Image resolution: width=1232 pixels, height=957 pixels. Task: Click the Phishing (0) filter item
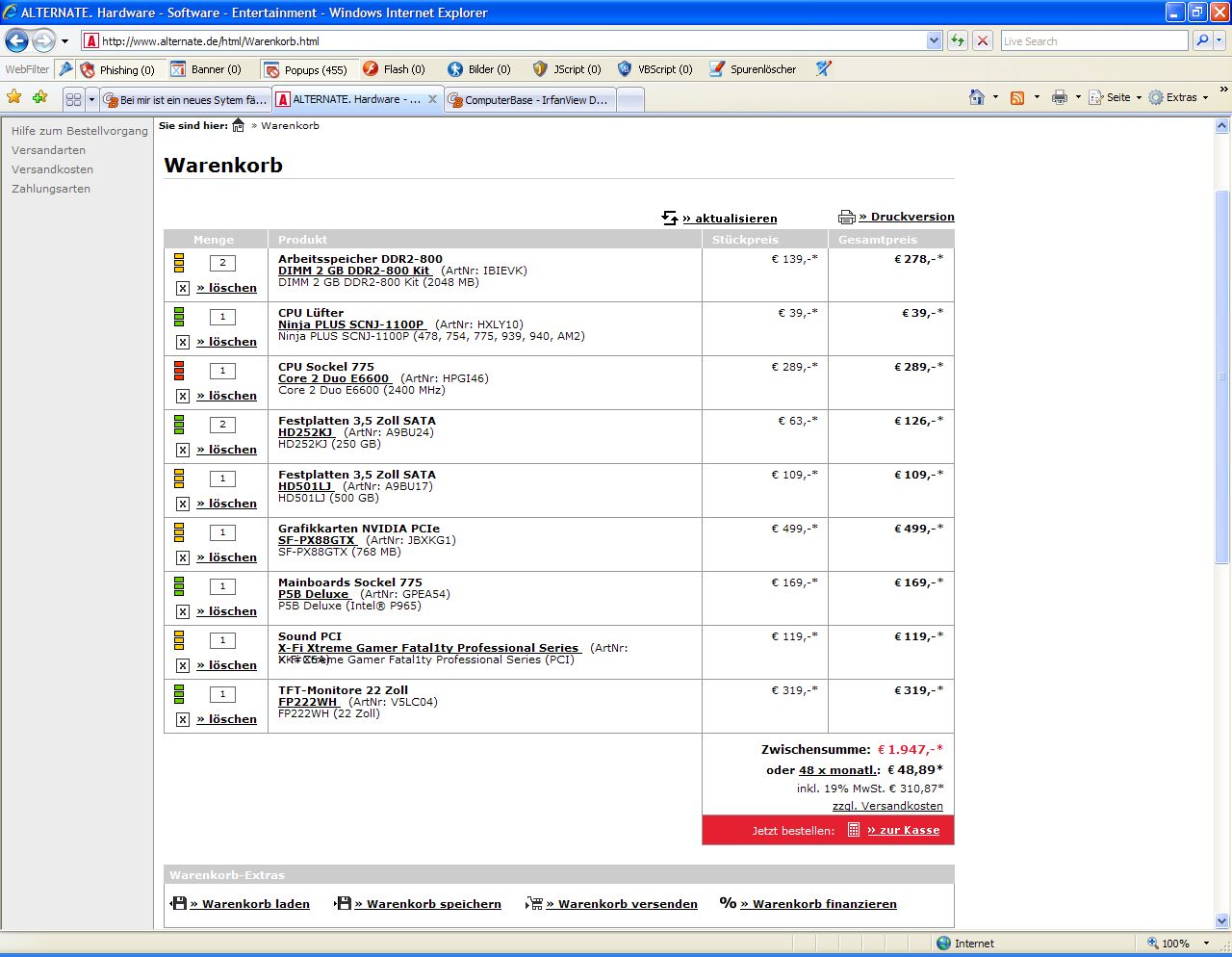[x=116, y=69]
